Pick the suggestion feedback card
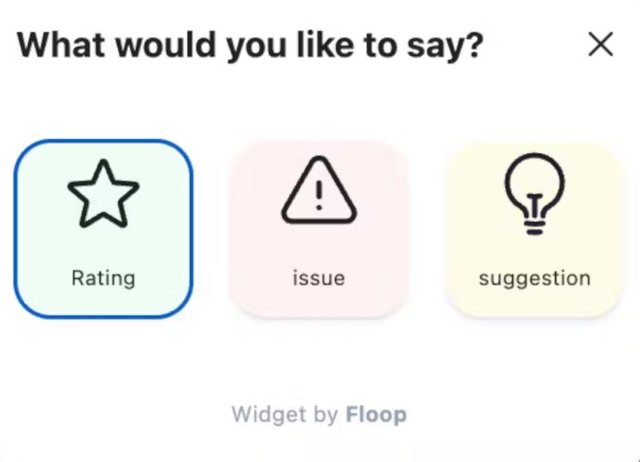The image size is (640, 462). [x=535, y=229]
